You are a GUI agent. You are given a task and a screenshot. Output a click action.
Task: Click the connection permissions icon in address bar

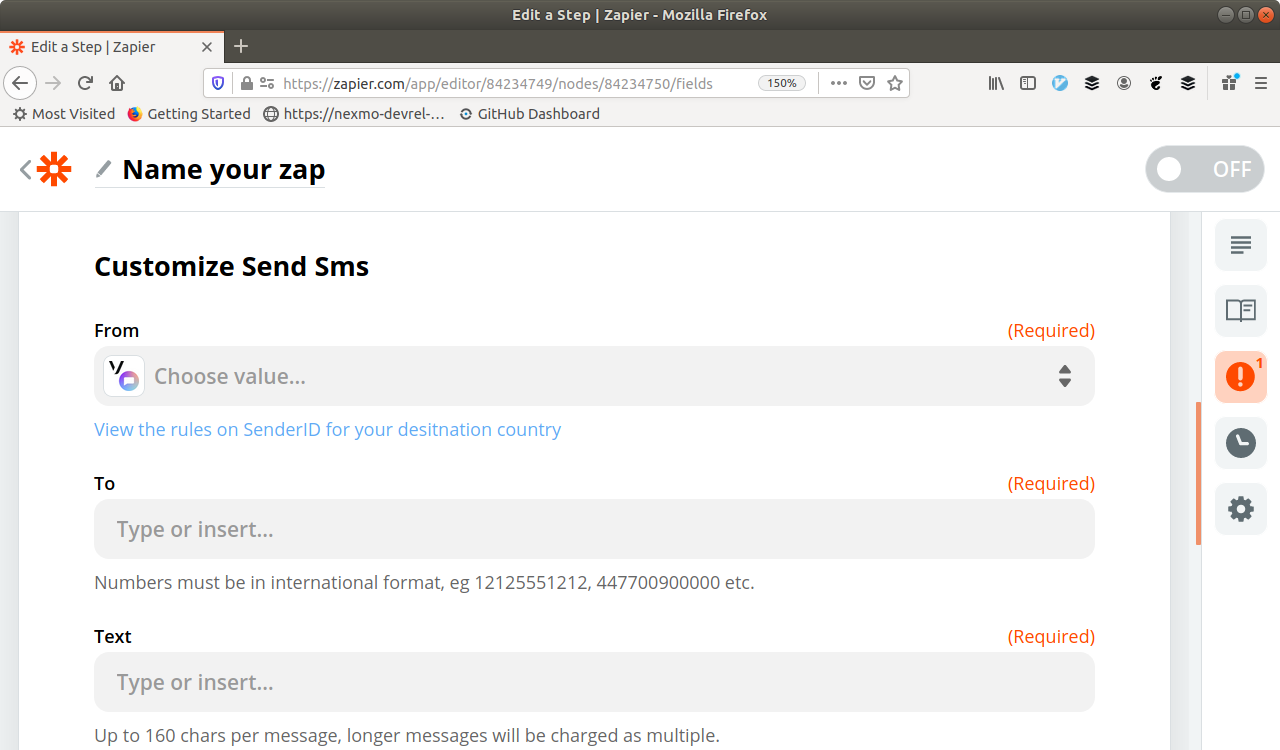coord(266,83)
